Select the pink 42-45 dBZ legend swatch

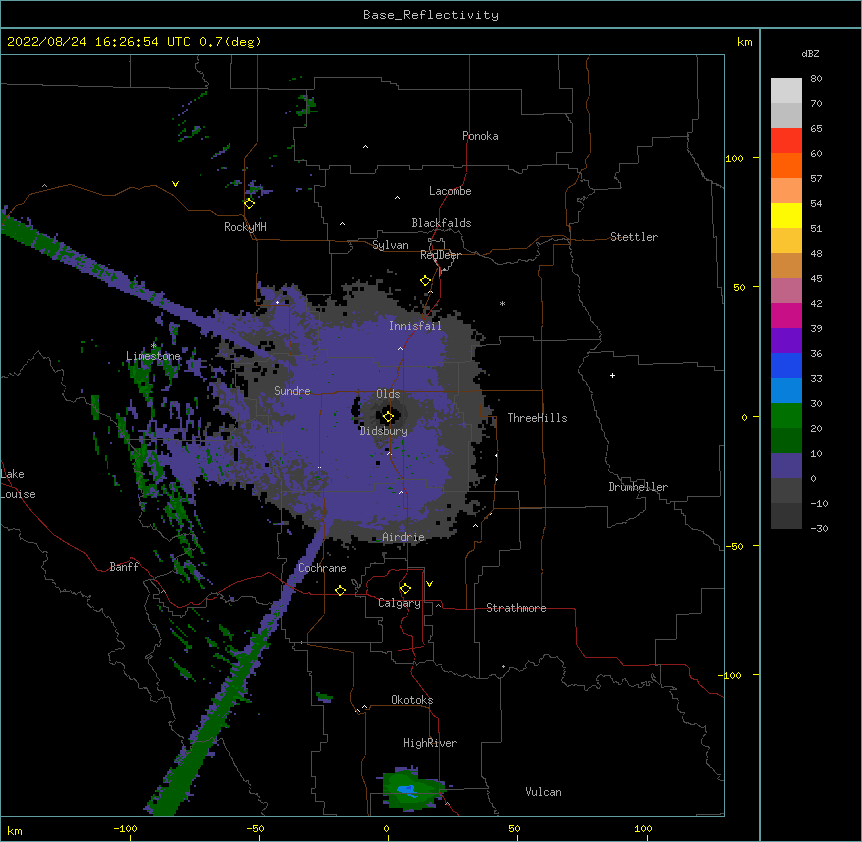pos(786,291)
